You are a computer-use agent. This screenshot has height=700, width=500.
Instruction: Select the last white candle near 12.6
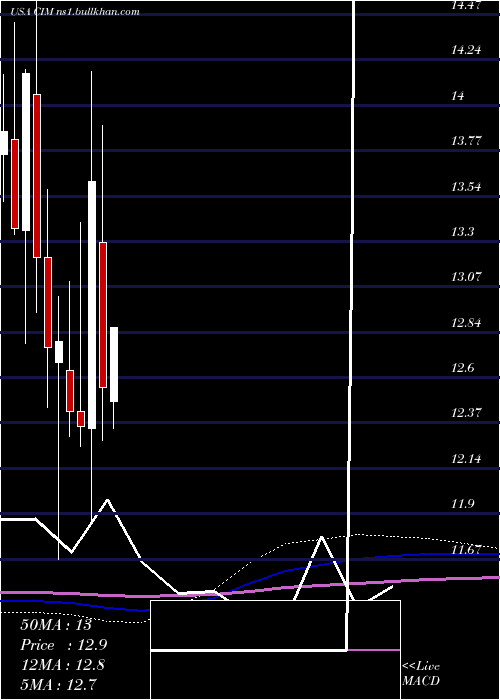pos(114,364)
